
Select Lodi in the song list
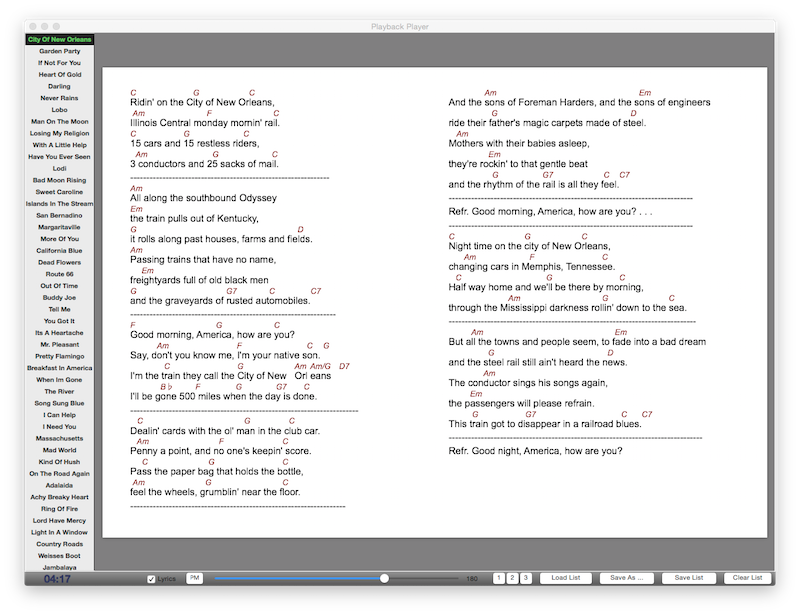coord(60,168)
